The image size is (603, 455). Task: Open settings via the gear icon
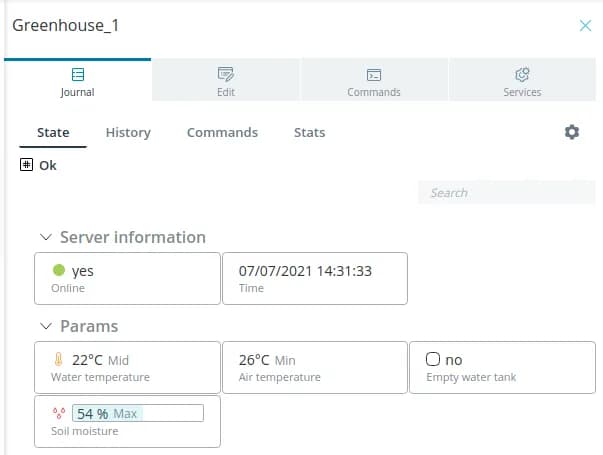[572, 132]
